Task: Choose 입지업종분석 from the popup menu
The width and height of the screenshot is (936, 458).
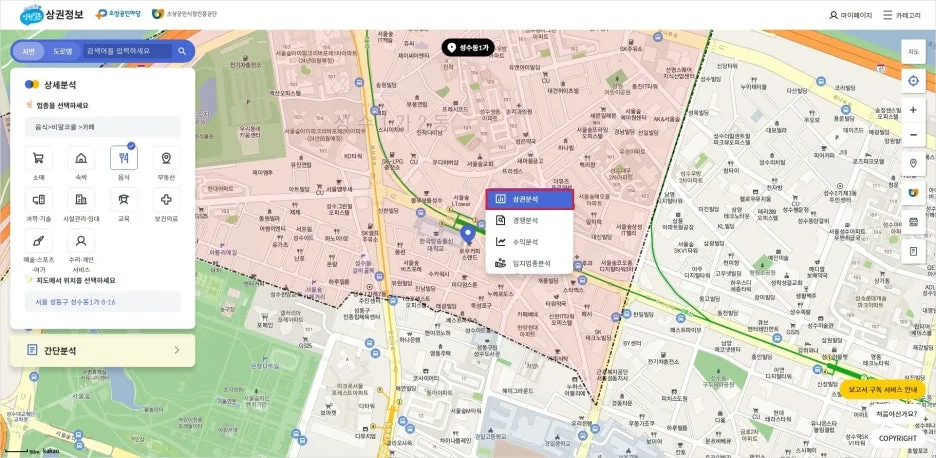Action: 529,263
